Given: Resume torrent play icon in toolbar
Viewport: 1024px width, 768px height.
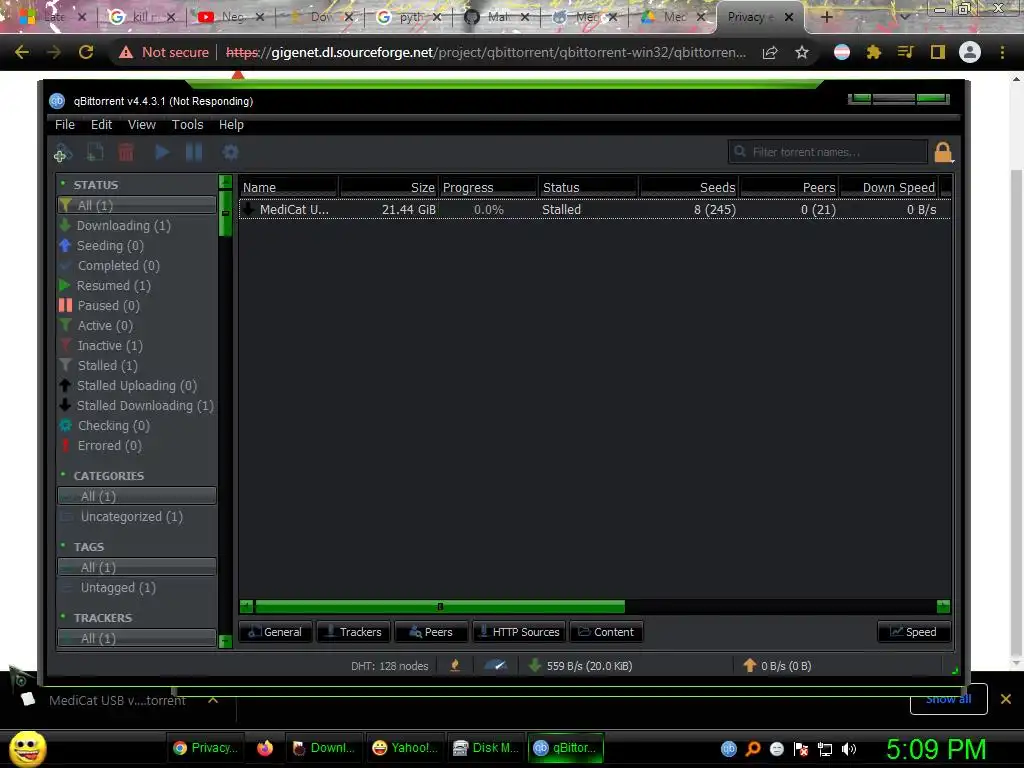Looking at the screenshot, I should tap(162, 152).
